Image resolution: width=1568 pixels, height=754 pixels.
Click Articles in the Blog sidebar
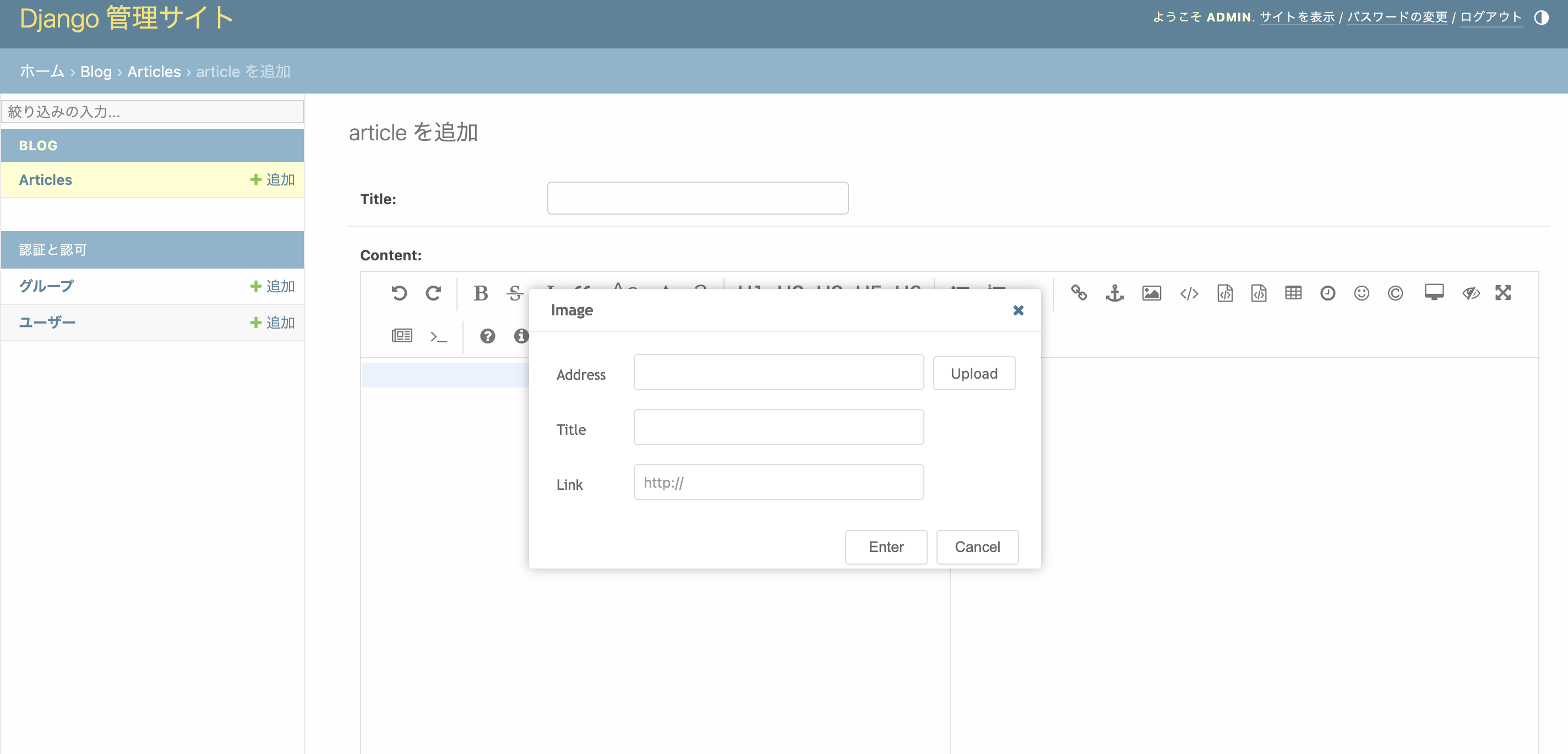[x=46, y=179]
